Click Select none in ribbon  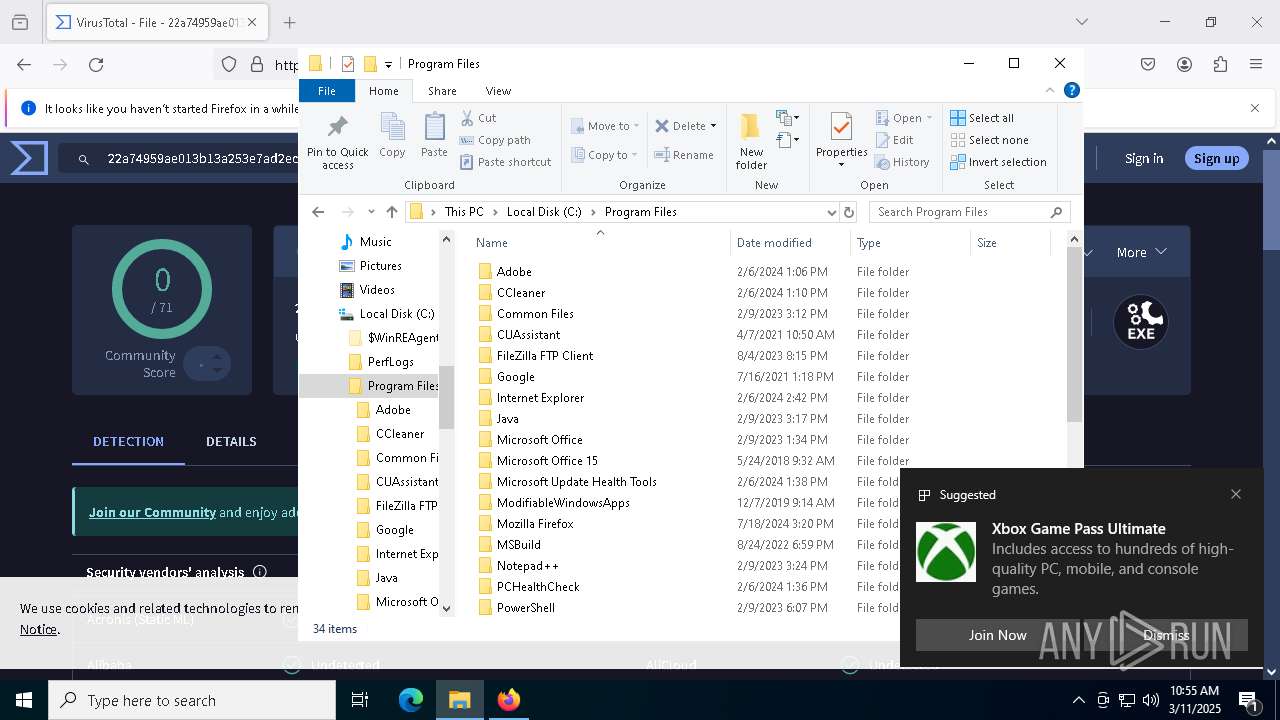pyautogui.click(x=989, y=140)
